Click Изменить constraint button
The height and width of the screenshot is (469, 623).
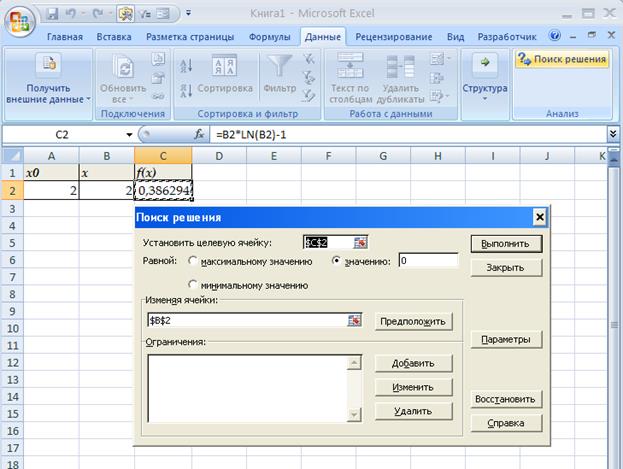[413, 387]
